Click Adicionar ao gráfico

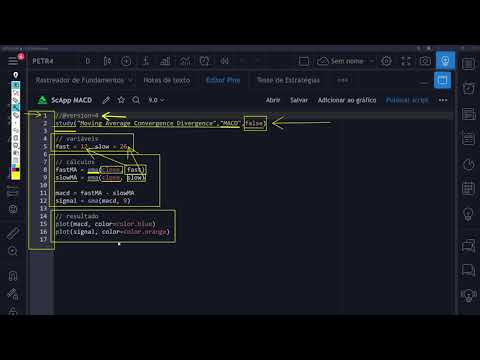347,100
